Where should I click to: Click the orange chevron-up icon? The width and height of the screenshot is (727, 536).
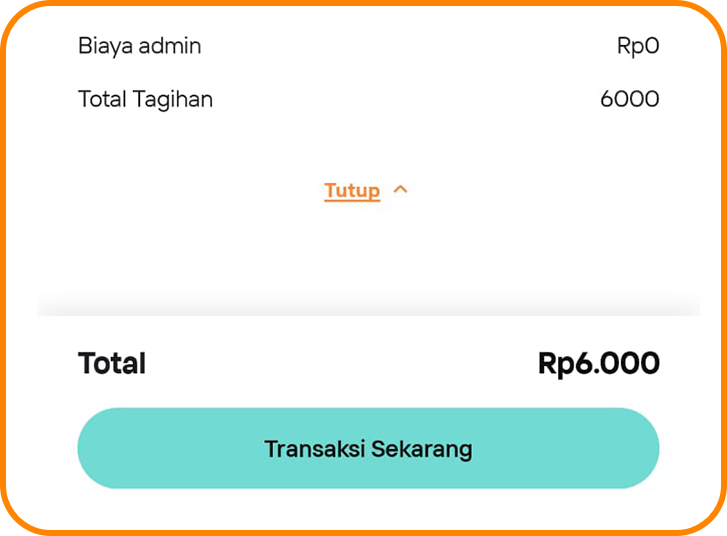tap(401, 189)
